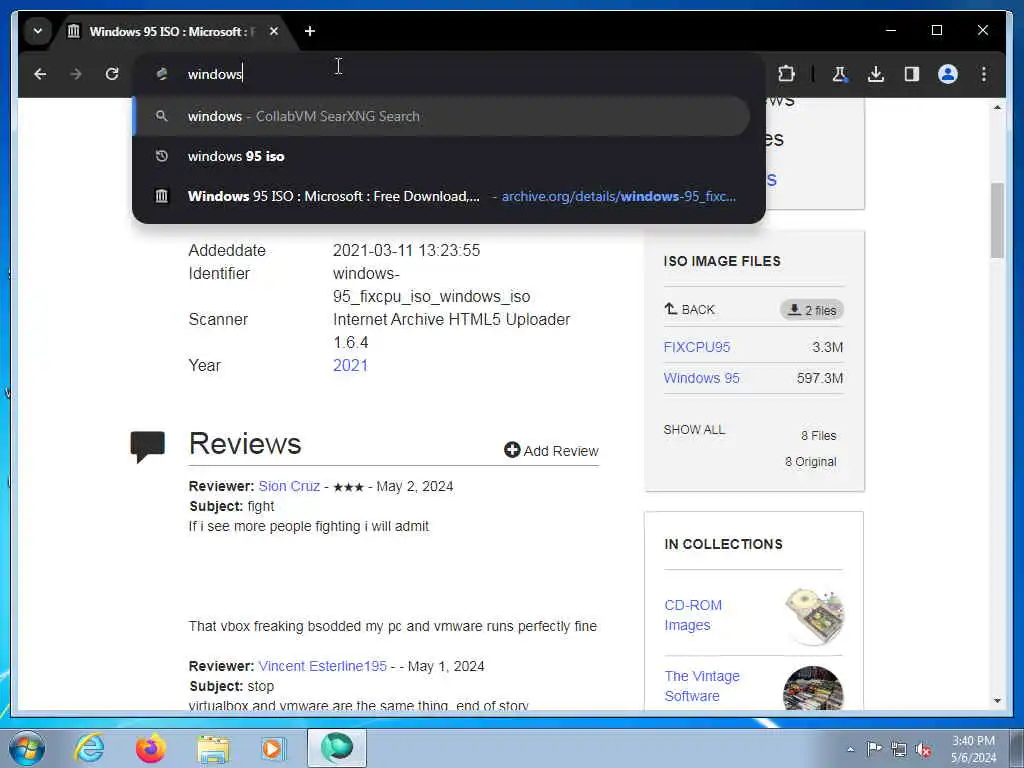Add a new tab with the plus button
This screenshot has height=768, width=1024.
tap(310, 31)
